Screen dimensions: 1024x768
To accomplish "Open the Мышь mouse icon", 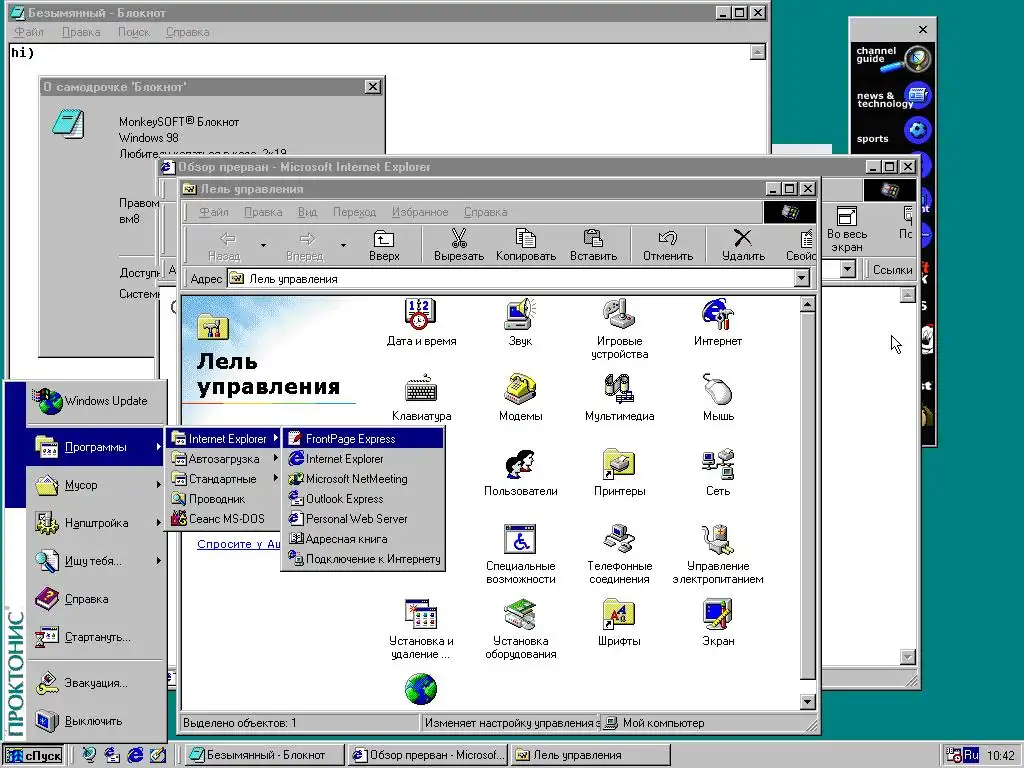I will [718, 397].
